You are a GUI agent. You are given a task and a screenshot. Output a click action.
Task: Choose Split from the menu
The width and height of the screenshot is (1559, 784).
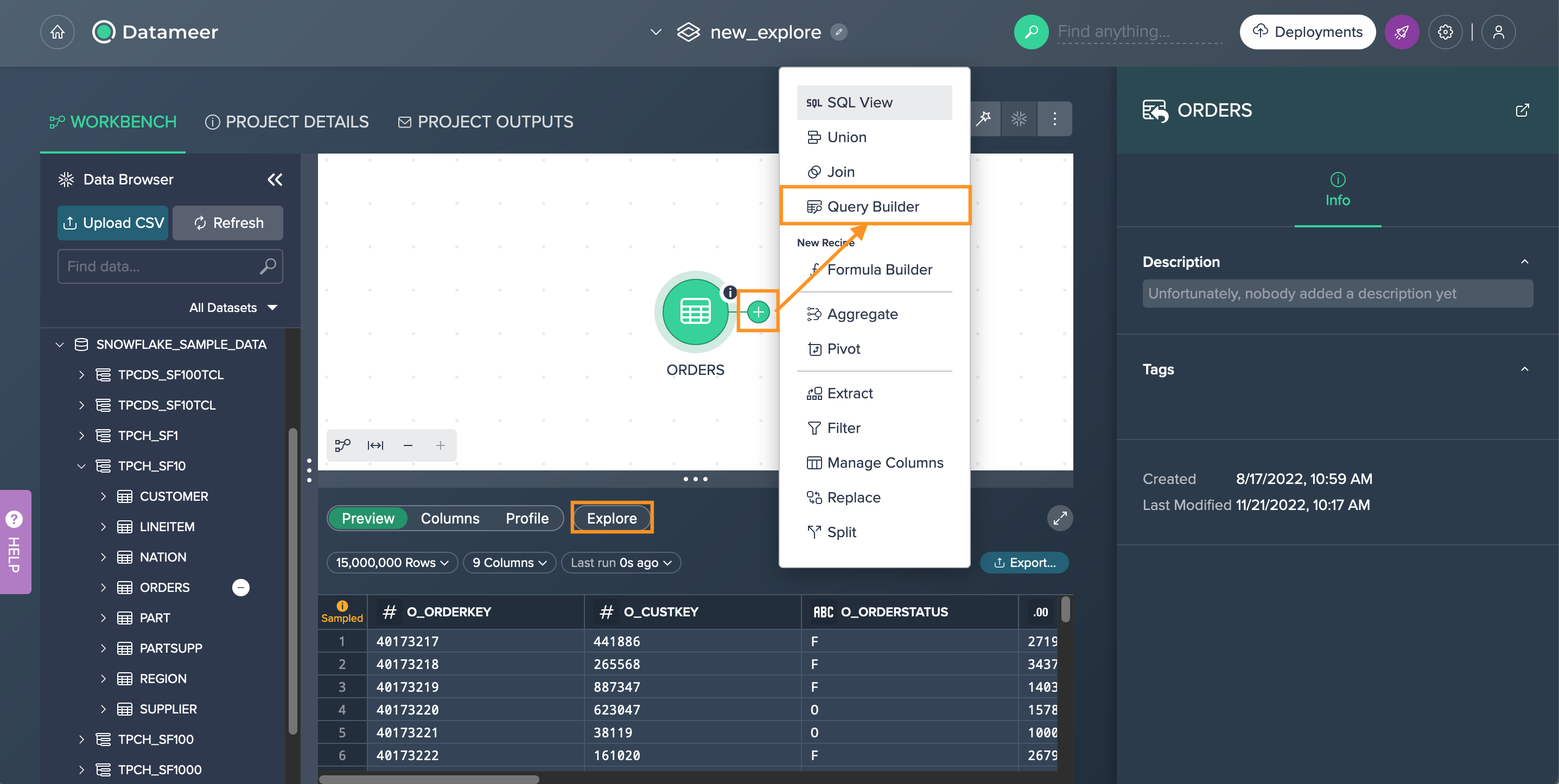click(875, 532)
